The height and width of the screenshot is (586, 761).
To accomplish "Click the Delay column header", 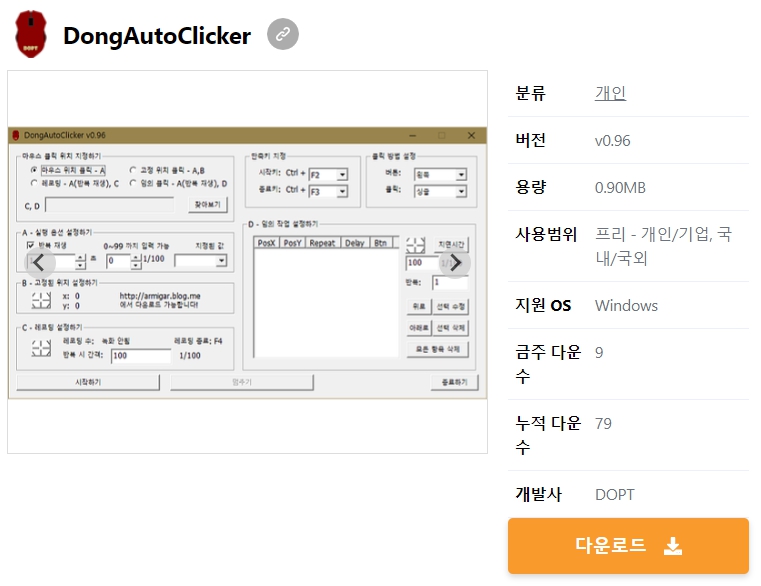I will (x=355, y=243).
